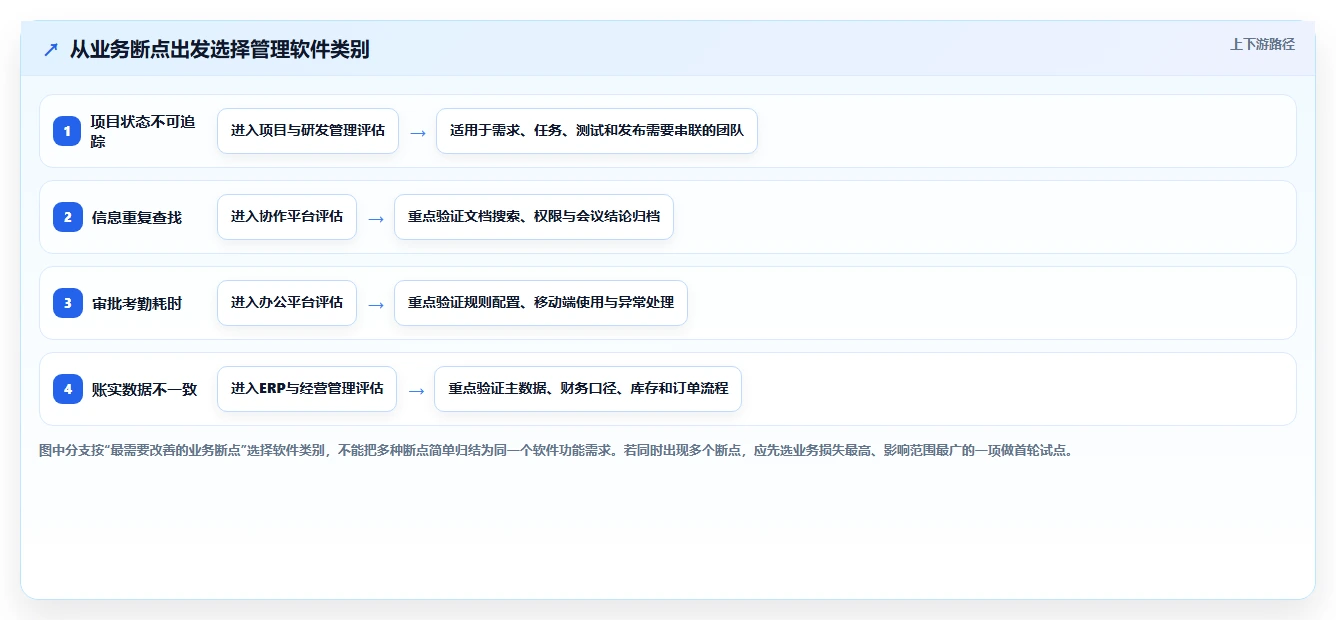Screen dimensions: 1336x620
Task: Select the 进入协作平台评估 box
Action: [x=287, y=217]
